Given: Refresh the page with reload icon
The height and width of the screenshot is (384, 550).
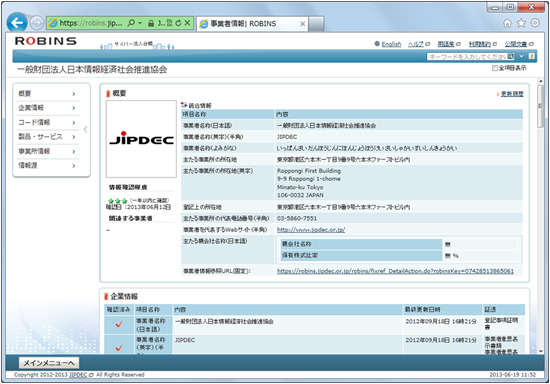Looking at the screenshot, I should [178, 23].
